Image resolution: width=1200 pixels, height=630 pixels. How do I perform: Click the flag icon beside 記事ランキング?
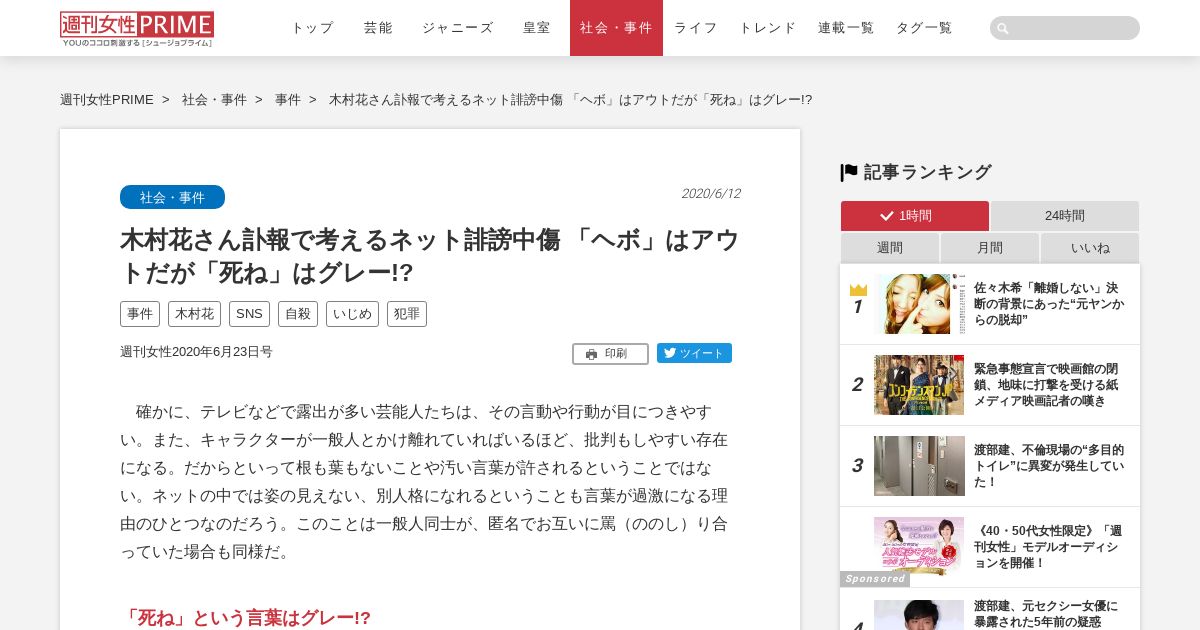coord(849,172)
